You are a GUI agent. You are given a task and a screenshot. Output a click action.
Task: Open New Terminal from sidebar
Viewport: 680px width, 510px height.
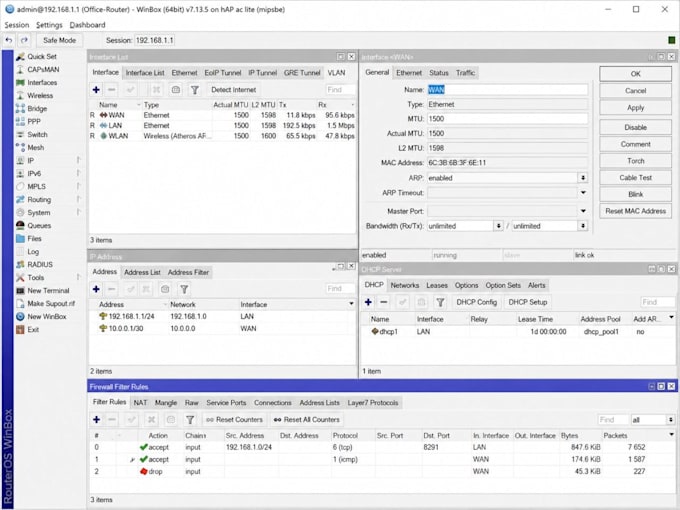click(x=48, y=291)
